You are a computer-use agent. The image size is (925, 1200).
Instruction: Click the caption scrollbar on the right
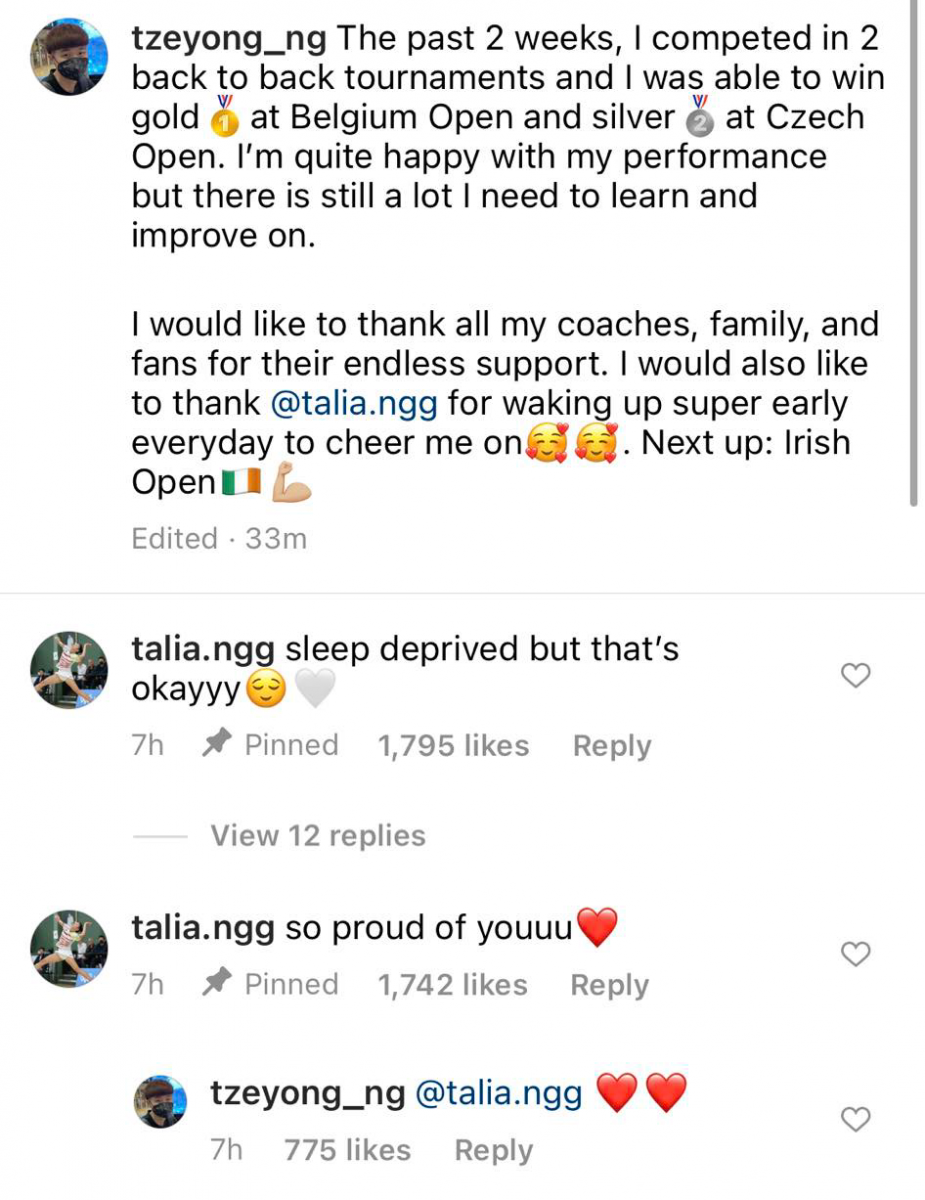click(912, 250)
